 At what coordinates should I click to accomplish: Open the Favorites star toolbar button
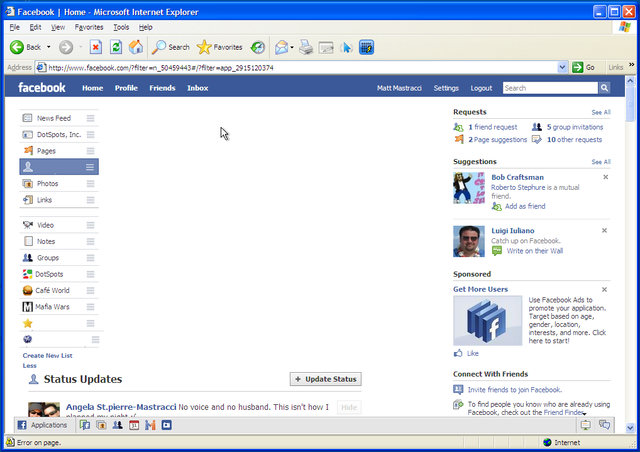click(220, 47)
